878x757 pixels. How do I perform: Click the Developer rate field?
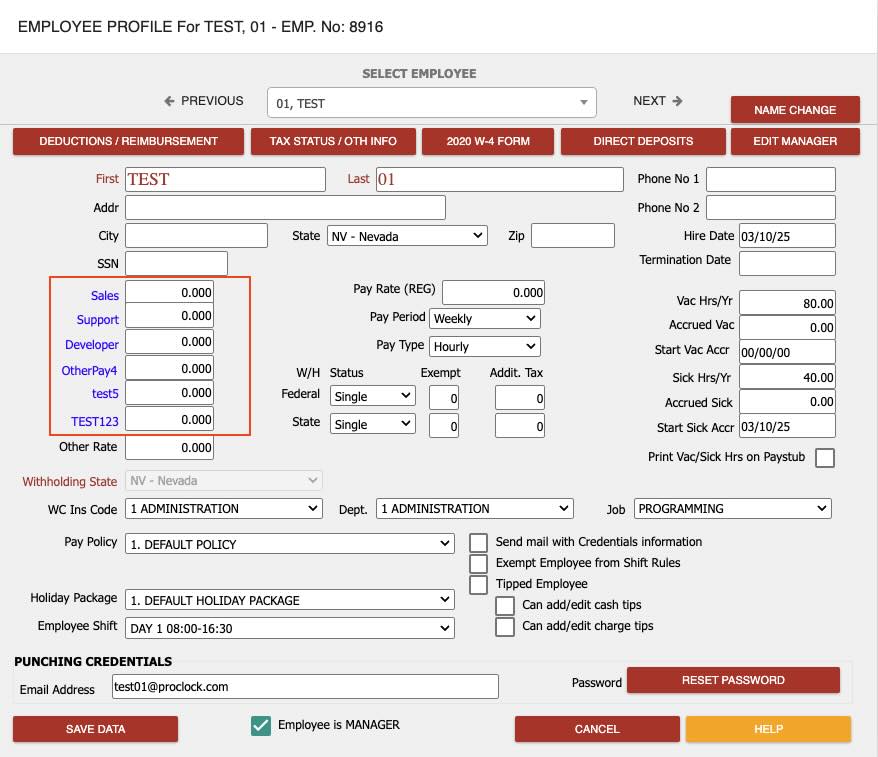point(169,342)
